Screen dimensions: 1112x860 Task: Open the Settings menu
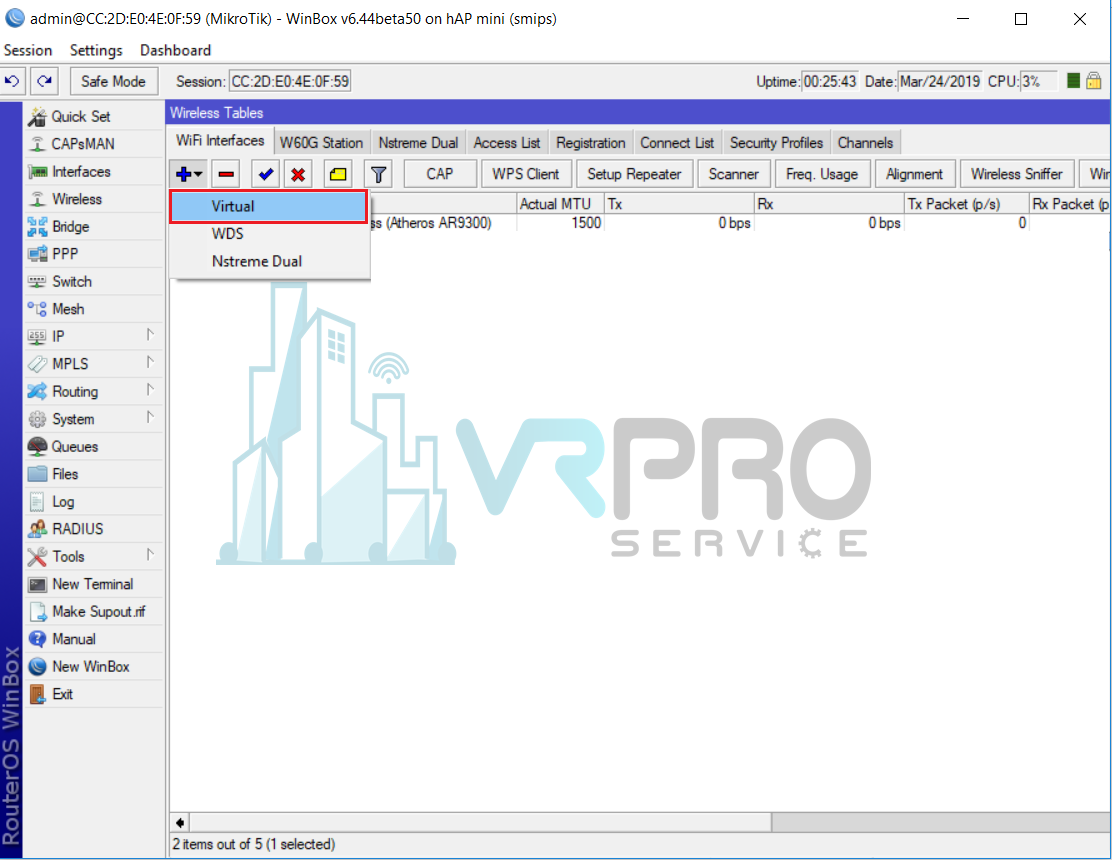point(96,50)
